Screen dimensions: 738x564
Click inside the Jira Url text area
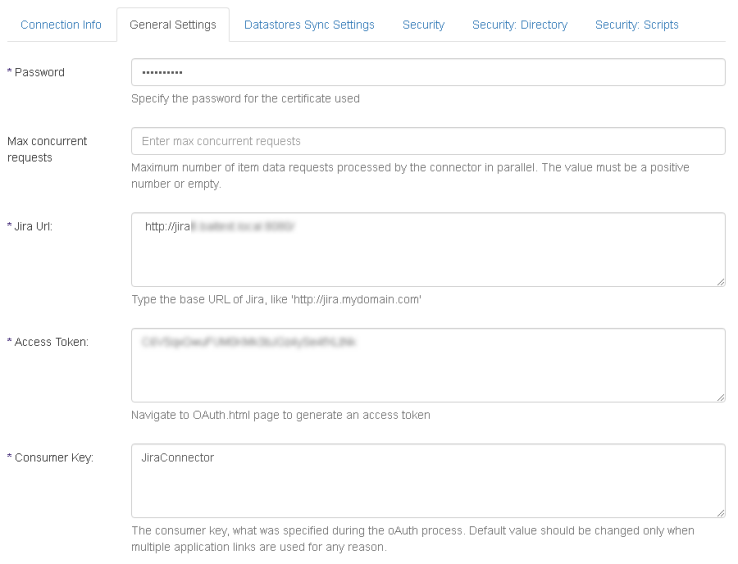coord(427,250)
